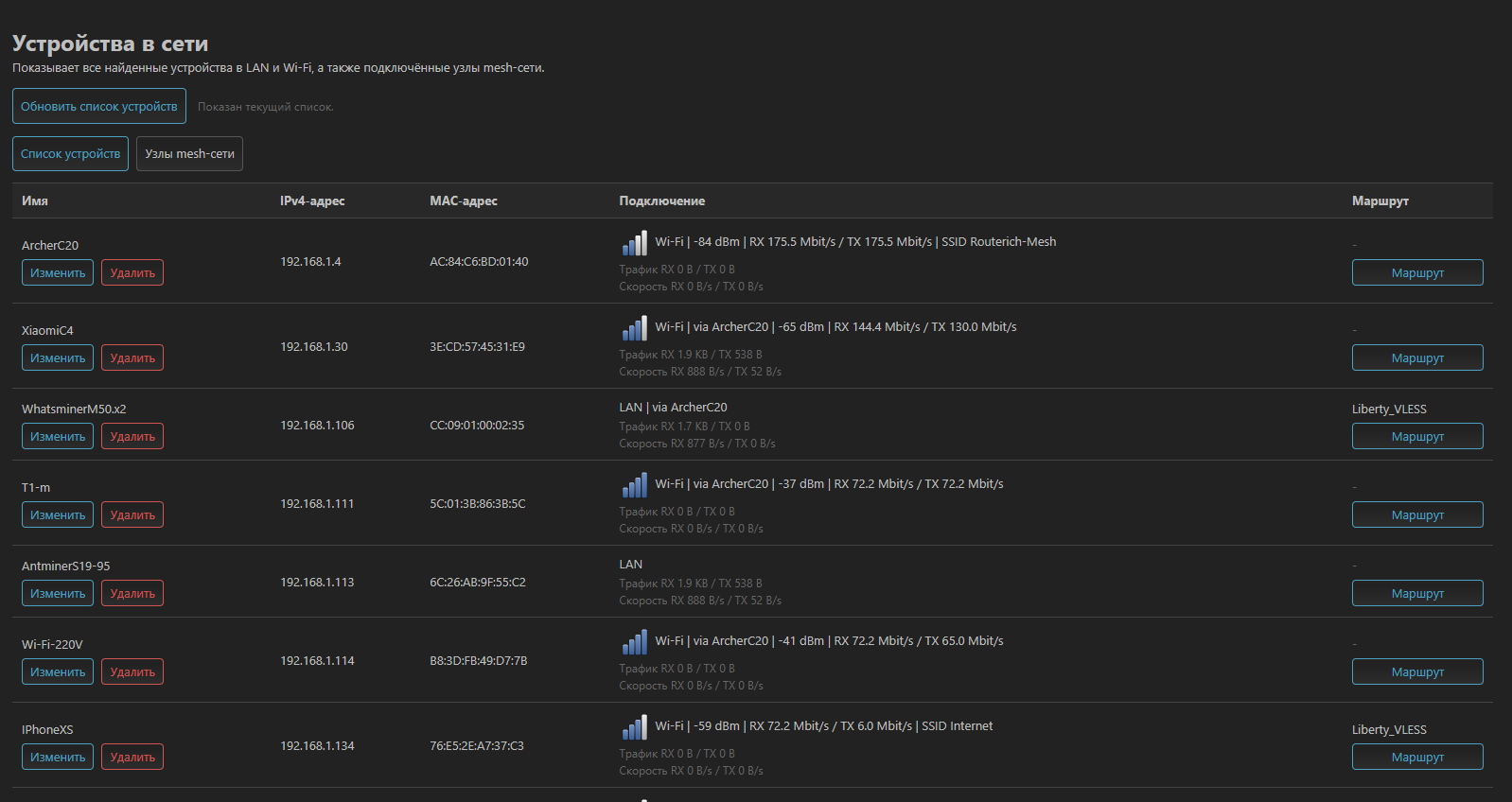This screenshot has width=1512, height=802.
Task: Remove the T1-m device
Action: point(132,515)
